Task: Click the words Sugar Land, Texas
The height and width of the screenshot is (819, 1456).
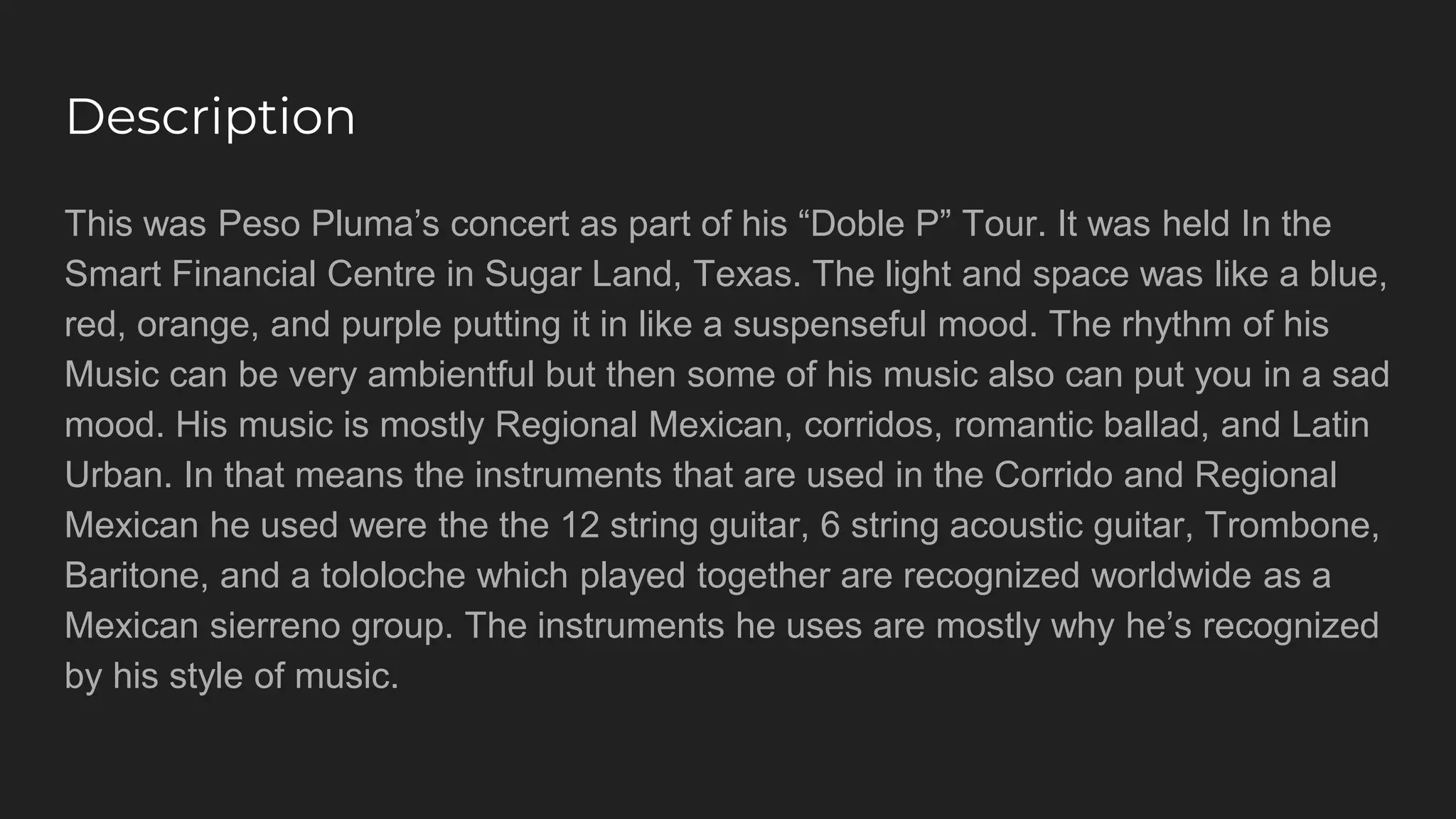Action: pos(643,274)
